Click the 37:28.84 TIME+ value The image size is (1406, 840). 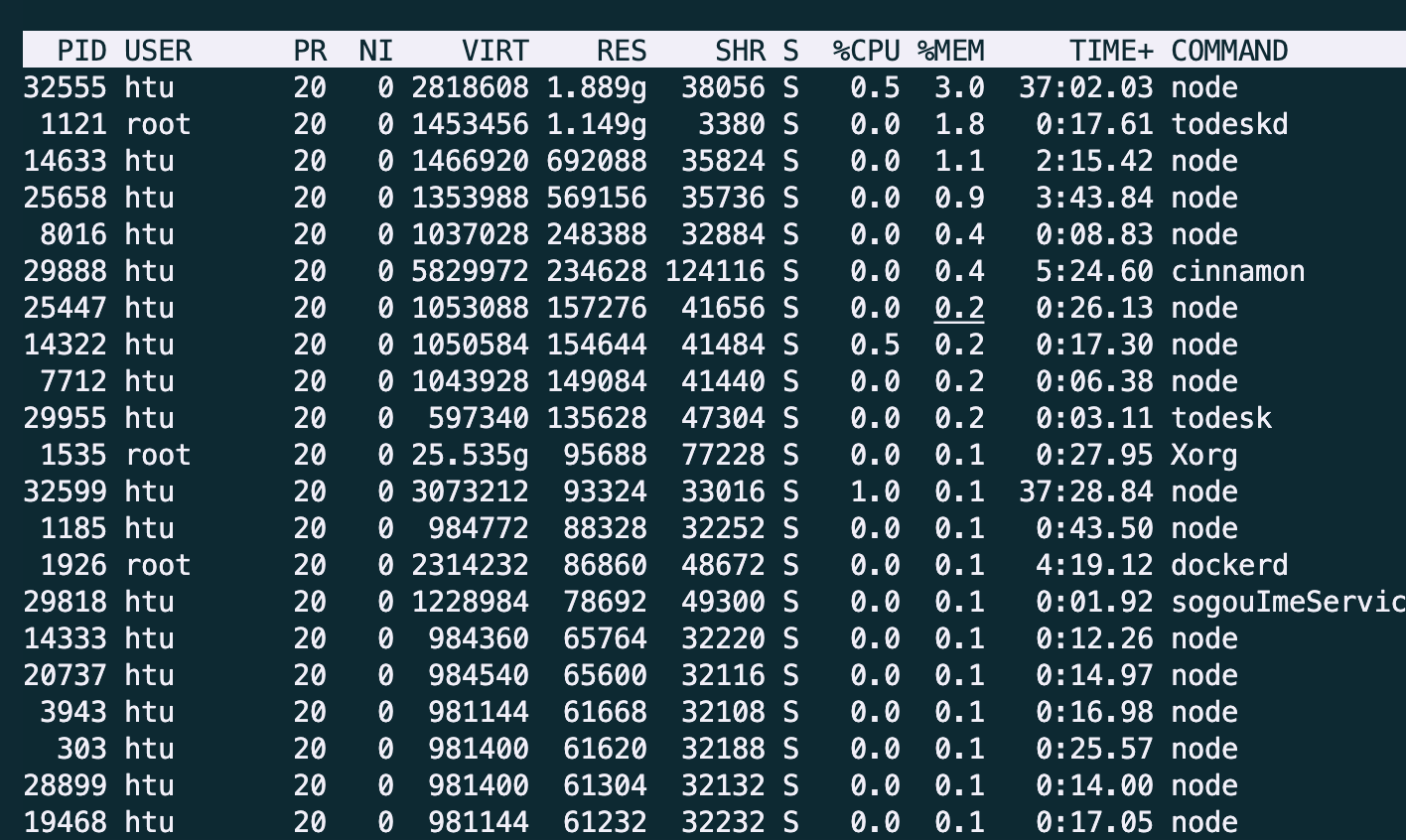coord(1086,491)
